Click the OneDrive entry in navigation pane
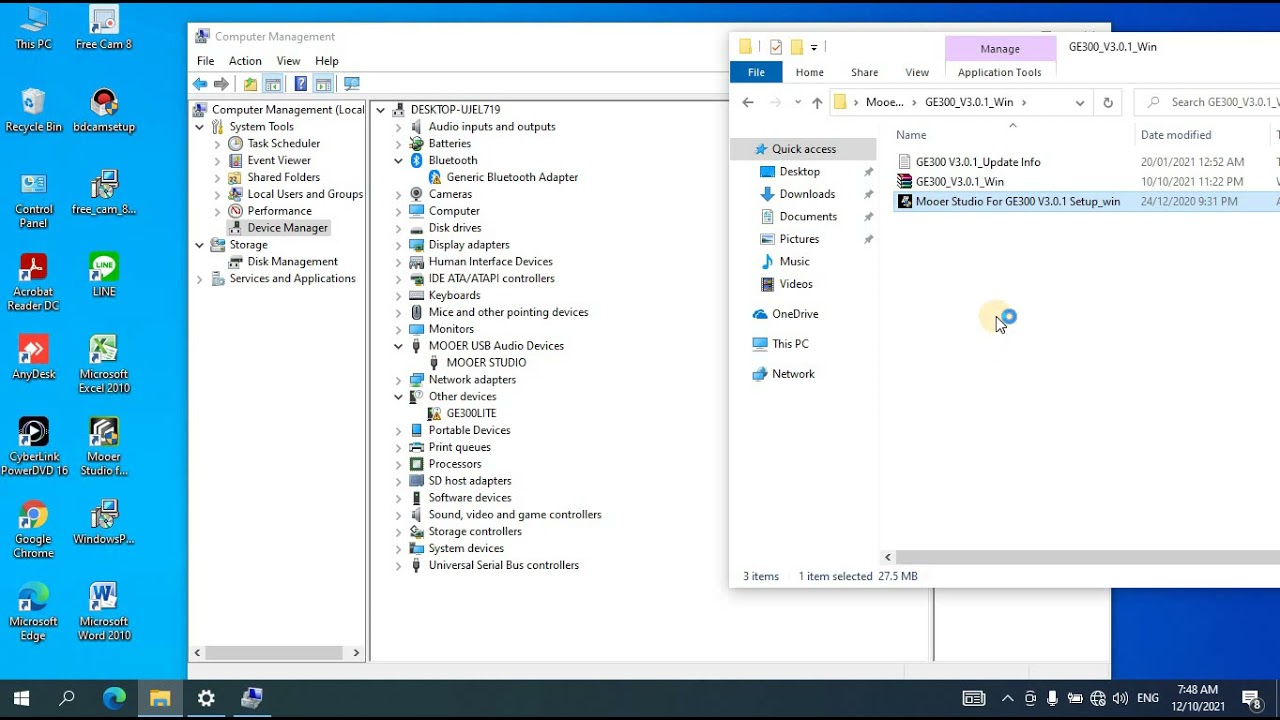The image size is (1280, 720). click(x=795, y=314)
